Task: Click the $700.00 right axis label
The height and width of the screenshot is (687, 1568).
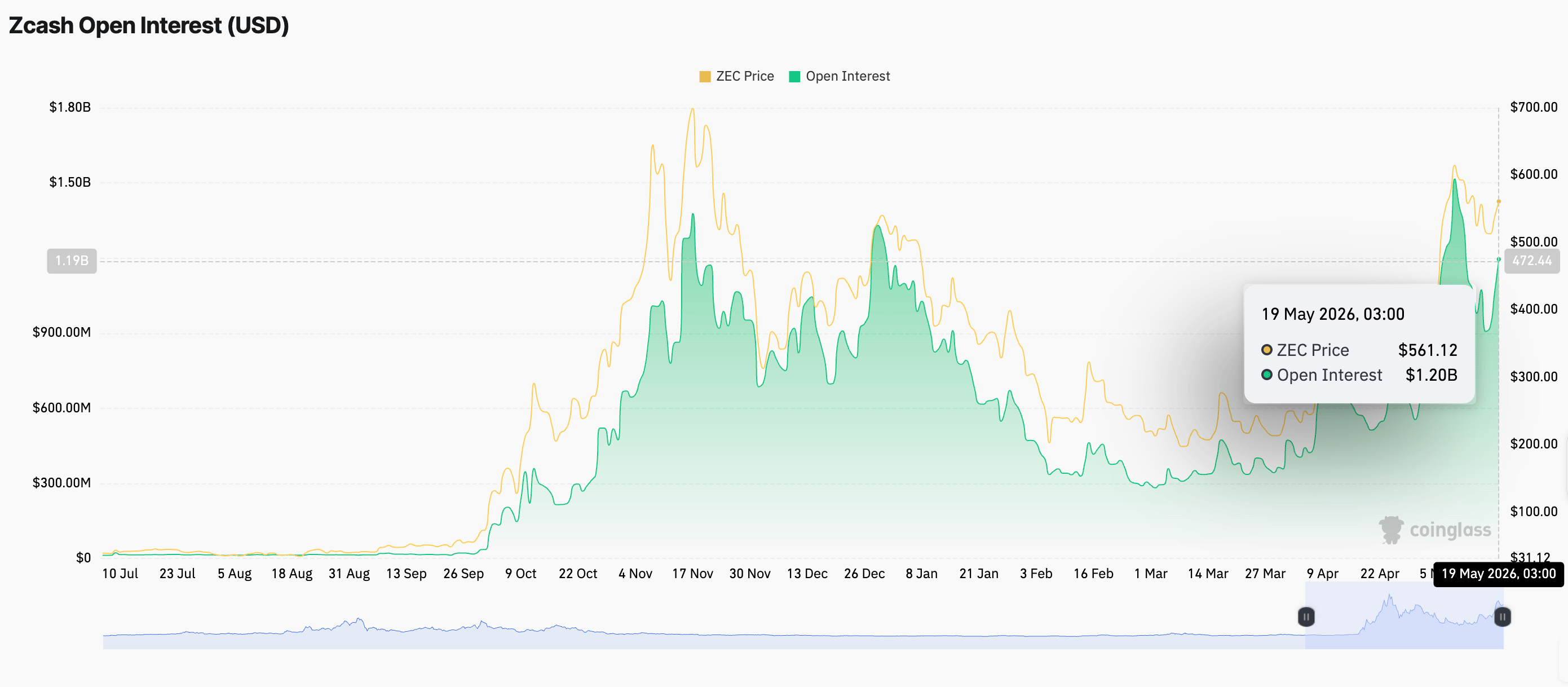Action: tap(1534, 107)
